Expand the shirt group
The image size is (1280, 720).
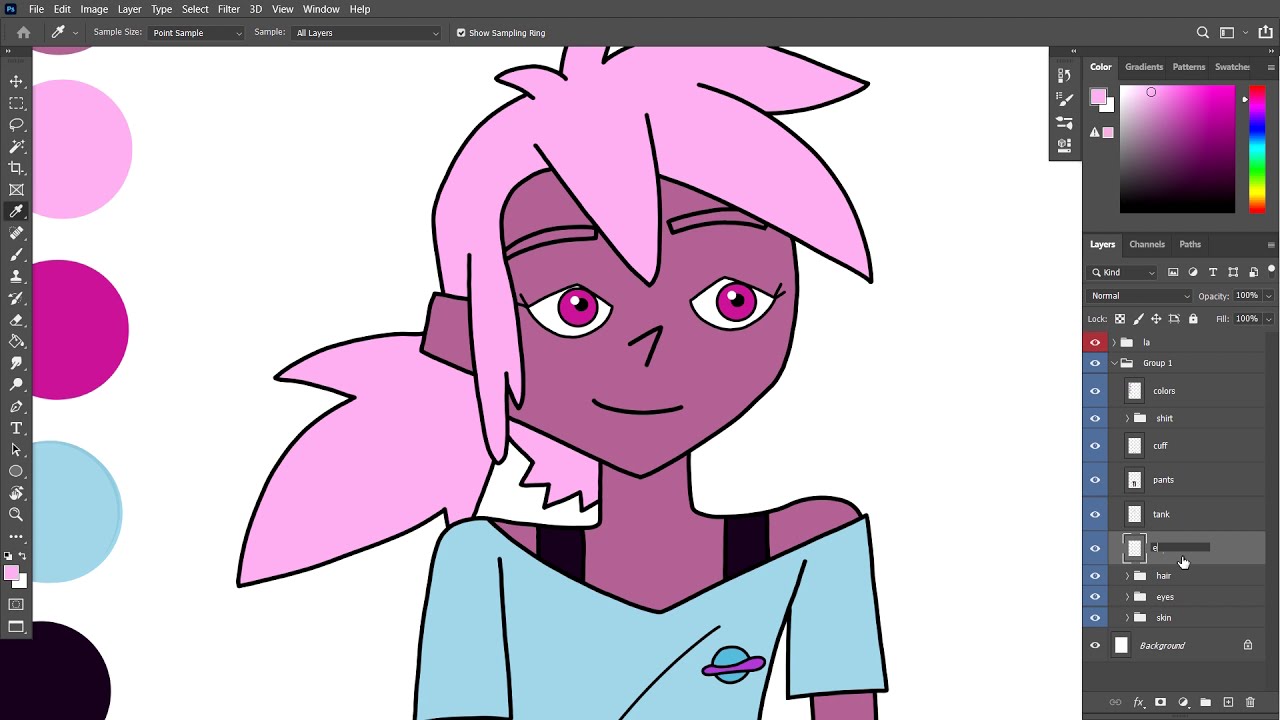[x=1127, y=418]
